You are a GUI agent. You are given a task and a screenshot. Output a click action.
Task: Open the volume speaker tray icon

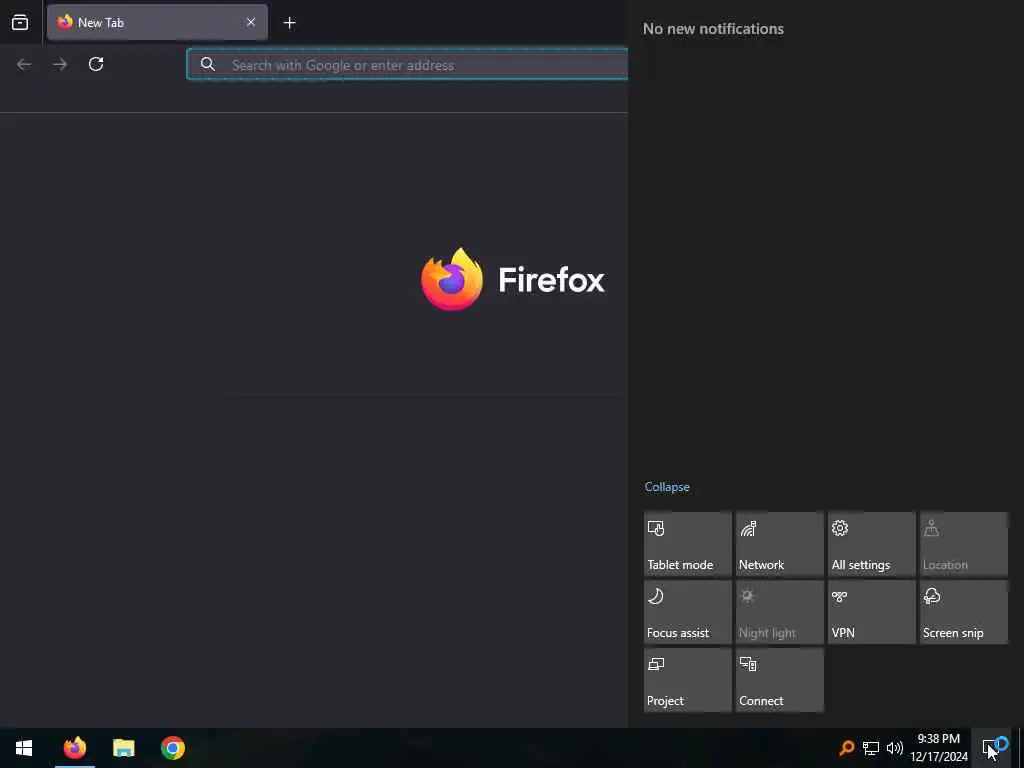click(895, 748)
